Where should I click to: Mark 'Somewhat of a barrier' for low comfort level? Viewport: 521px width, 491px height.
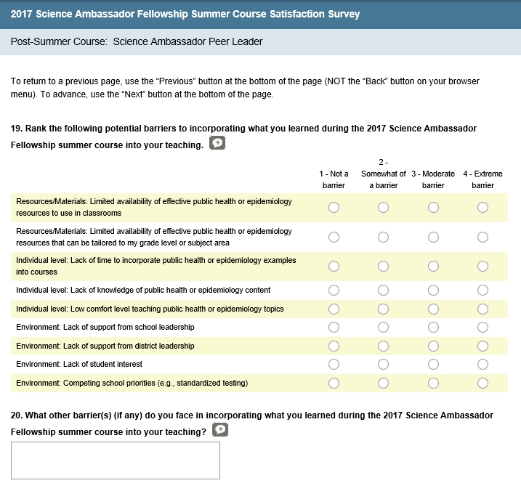coord(383,309)
